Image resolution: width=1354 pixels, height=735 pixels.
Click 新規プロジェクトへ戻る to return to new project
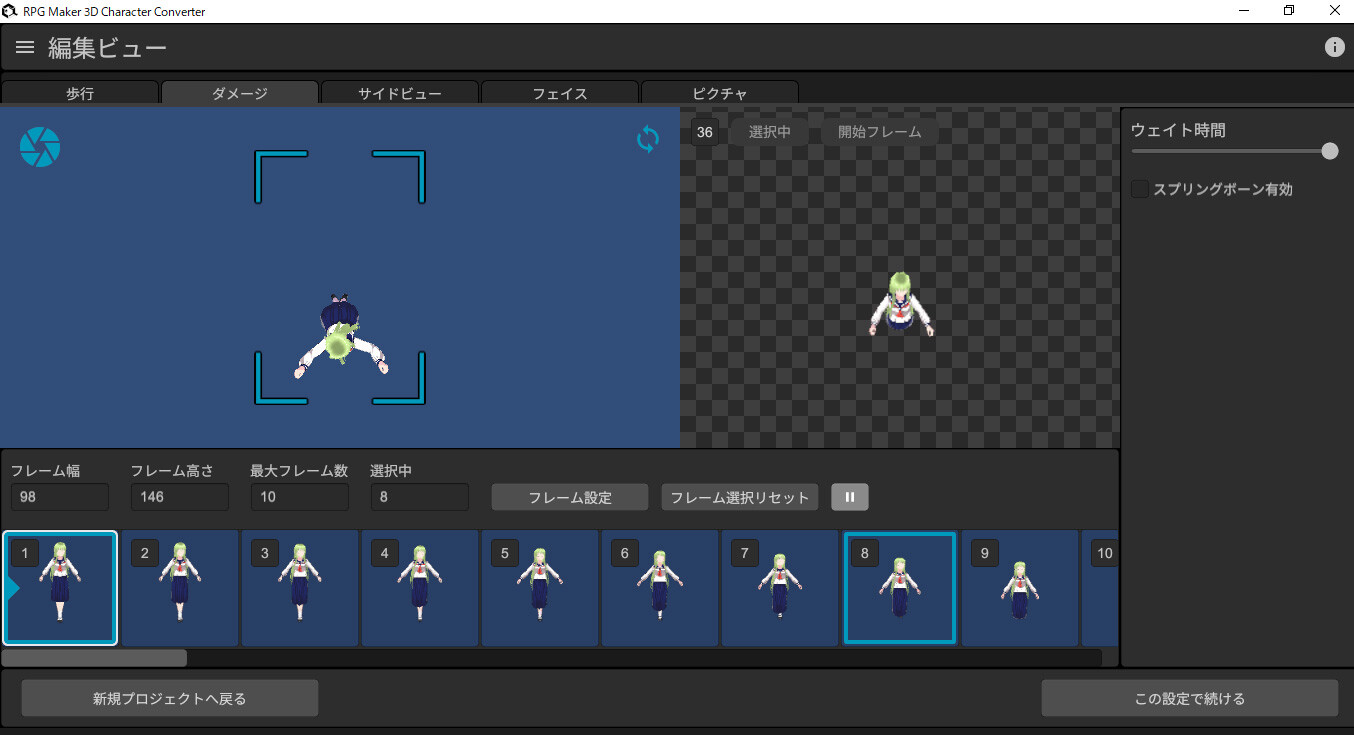pos(169,697)
